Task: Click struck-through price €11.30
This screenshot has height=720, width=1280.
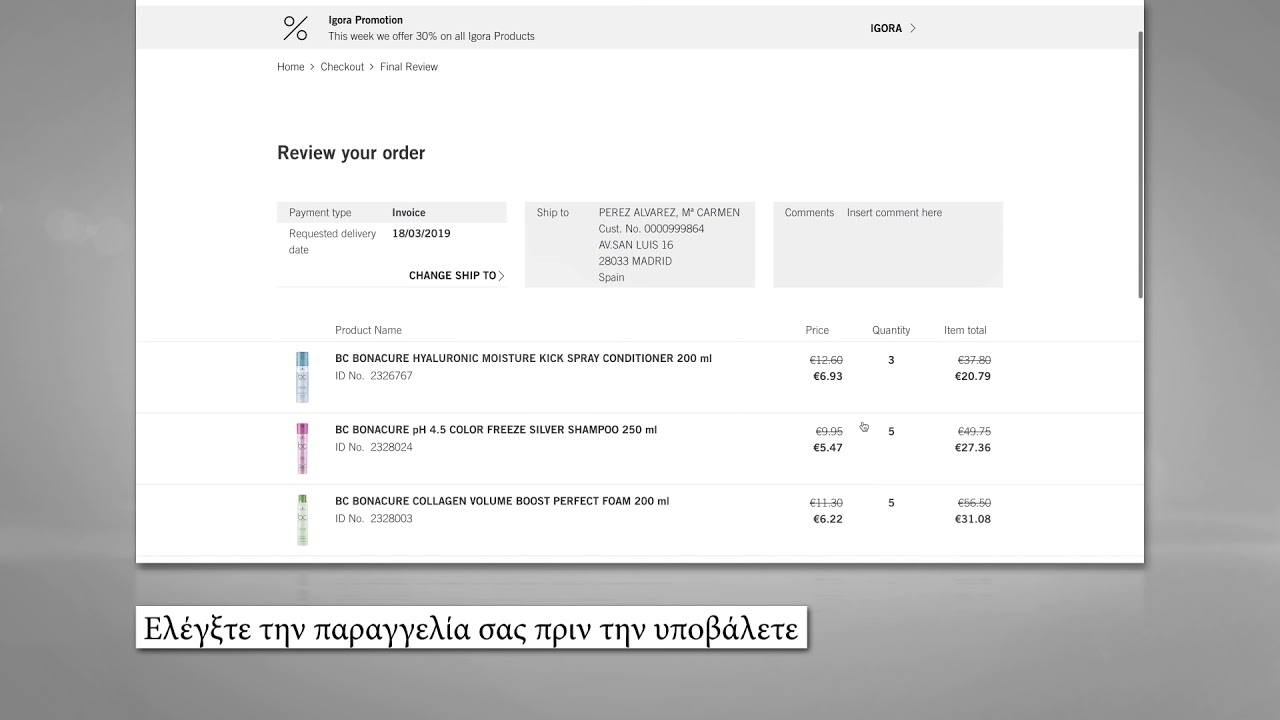Action: [x=826, y=503]
